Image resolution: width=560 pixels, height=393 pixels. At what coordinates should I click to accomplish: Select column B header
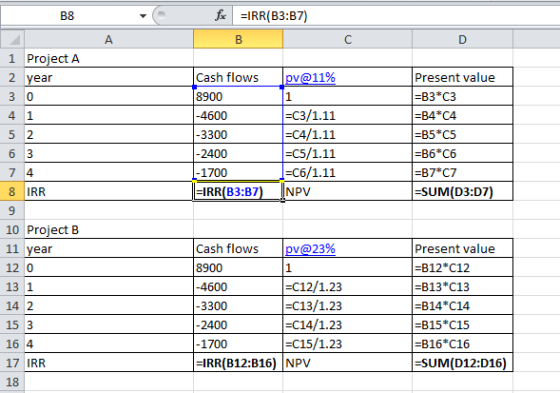(238, 39)
